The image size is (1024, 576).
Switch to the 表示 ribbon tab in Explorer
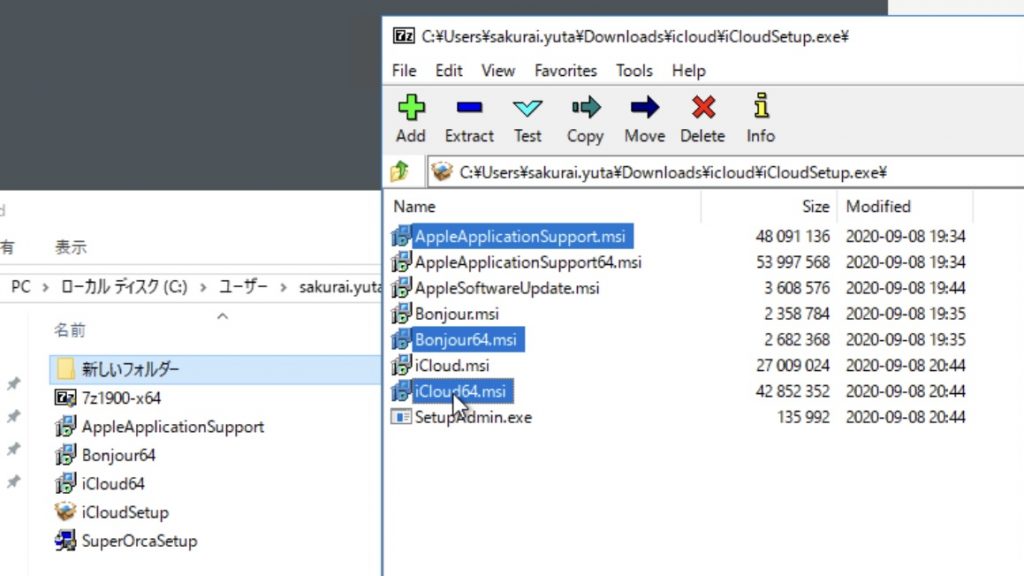coord(71,248)
